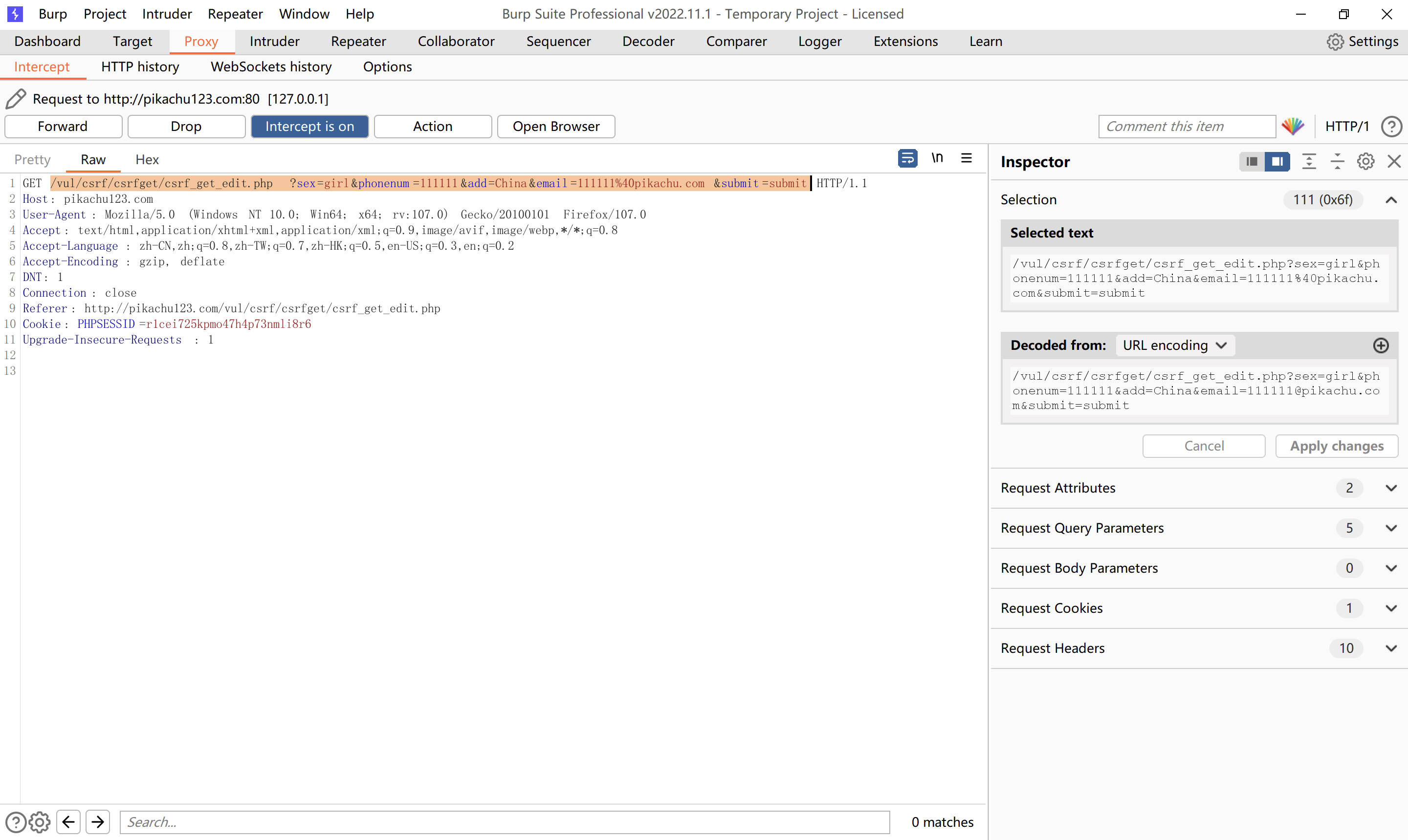This screenshot has height=840, width=1408.
Task: Expand the Request Cookies section
Action: click(1390, 608)
